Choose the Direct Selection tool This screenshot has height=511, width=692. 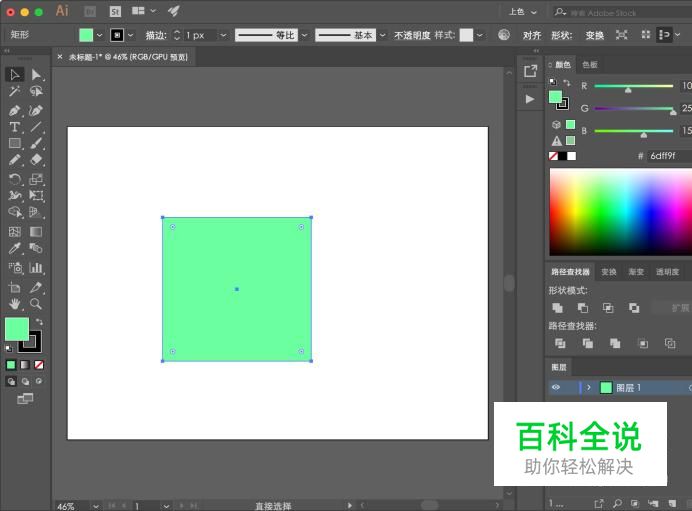coord(36,75)
